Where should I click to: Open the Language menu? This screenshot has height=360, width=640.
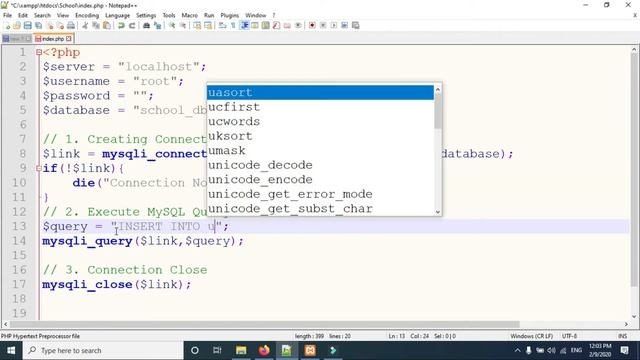(117, 15)
